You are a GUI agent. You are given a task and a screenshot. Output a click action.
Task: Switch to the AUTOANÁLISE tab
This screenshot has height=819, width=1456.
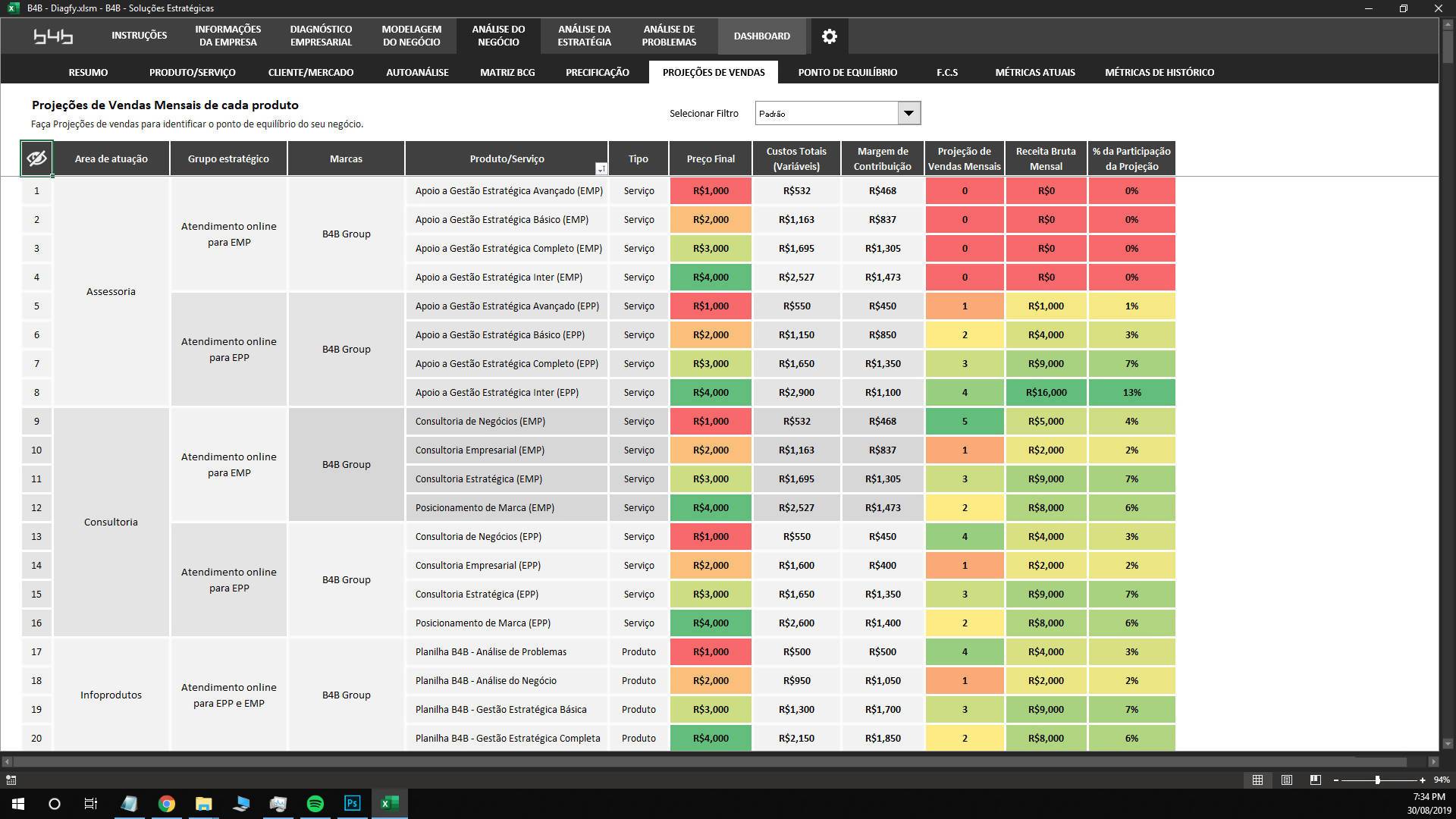coord(417,72)
